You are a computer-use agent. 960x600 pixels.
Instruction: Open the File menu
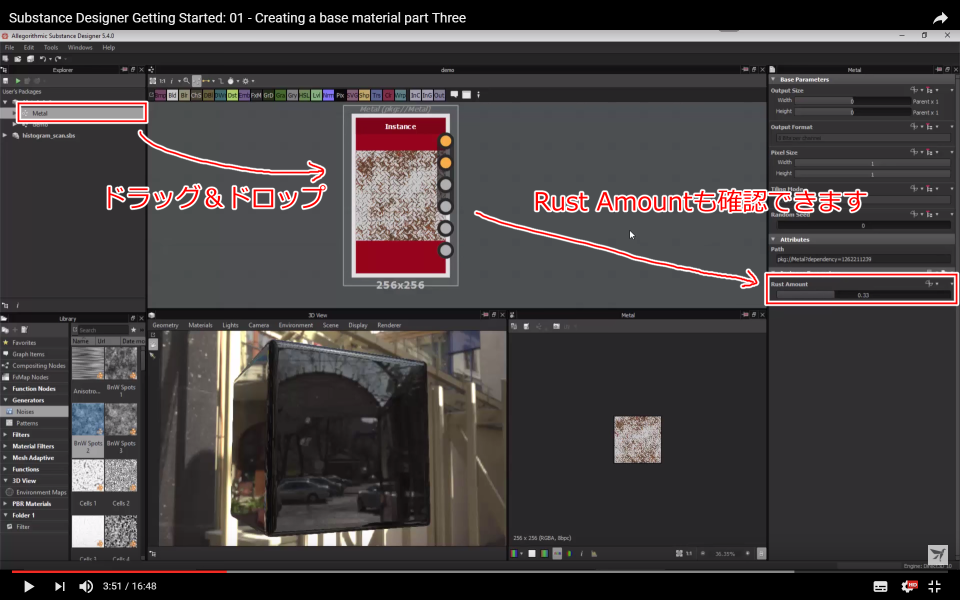click(x=9, y=47)
